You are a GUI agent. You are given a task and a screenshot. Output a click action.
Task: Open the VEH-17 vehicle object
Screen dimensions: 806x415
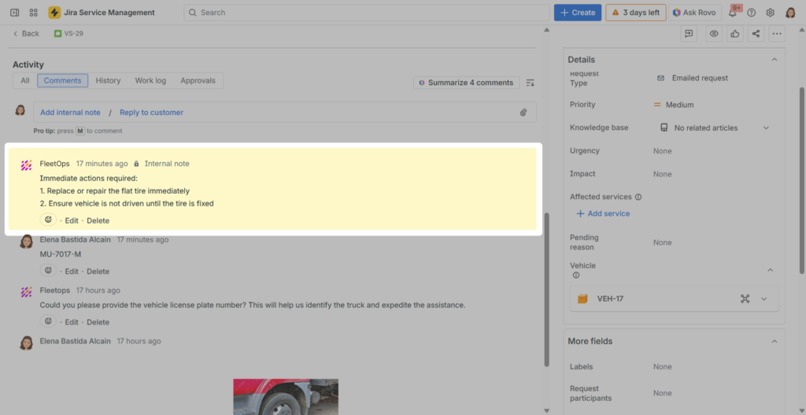click(610, 299)
